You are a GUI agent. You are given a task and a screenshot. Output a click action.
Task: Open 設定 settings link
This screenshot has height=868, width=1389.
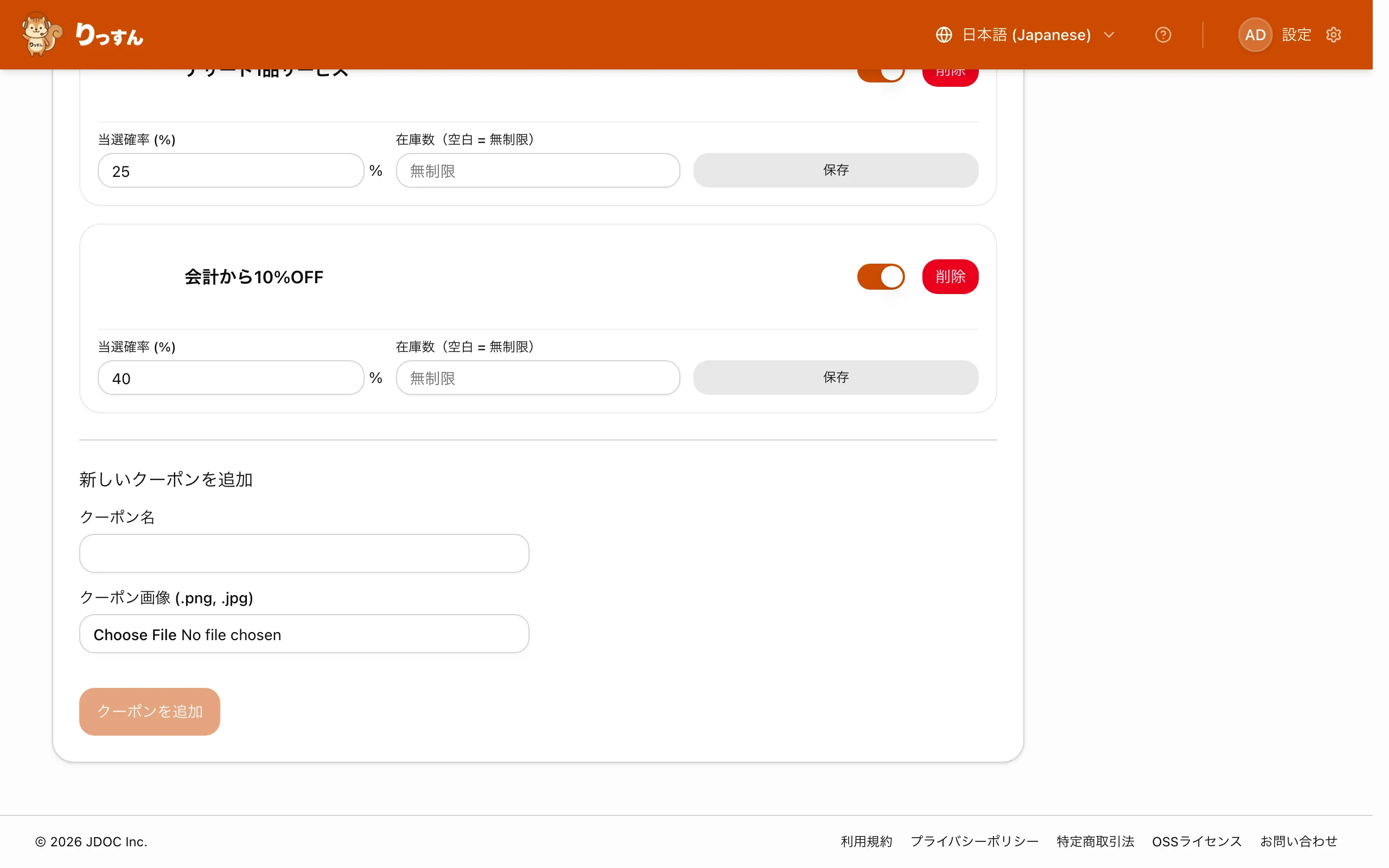[x=1297, y=35]
